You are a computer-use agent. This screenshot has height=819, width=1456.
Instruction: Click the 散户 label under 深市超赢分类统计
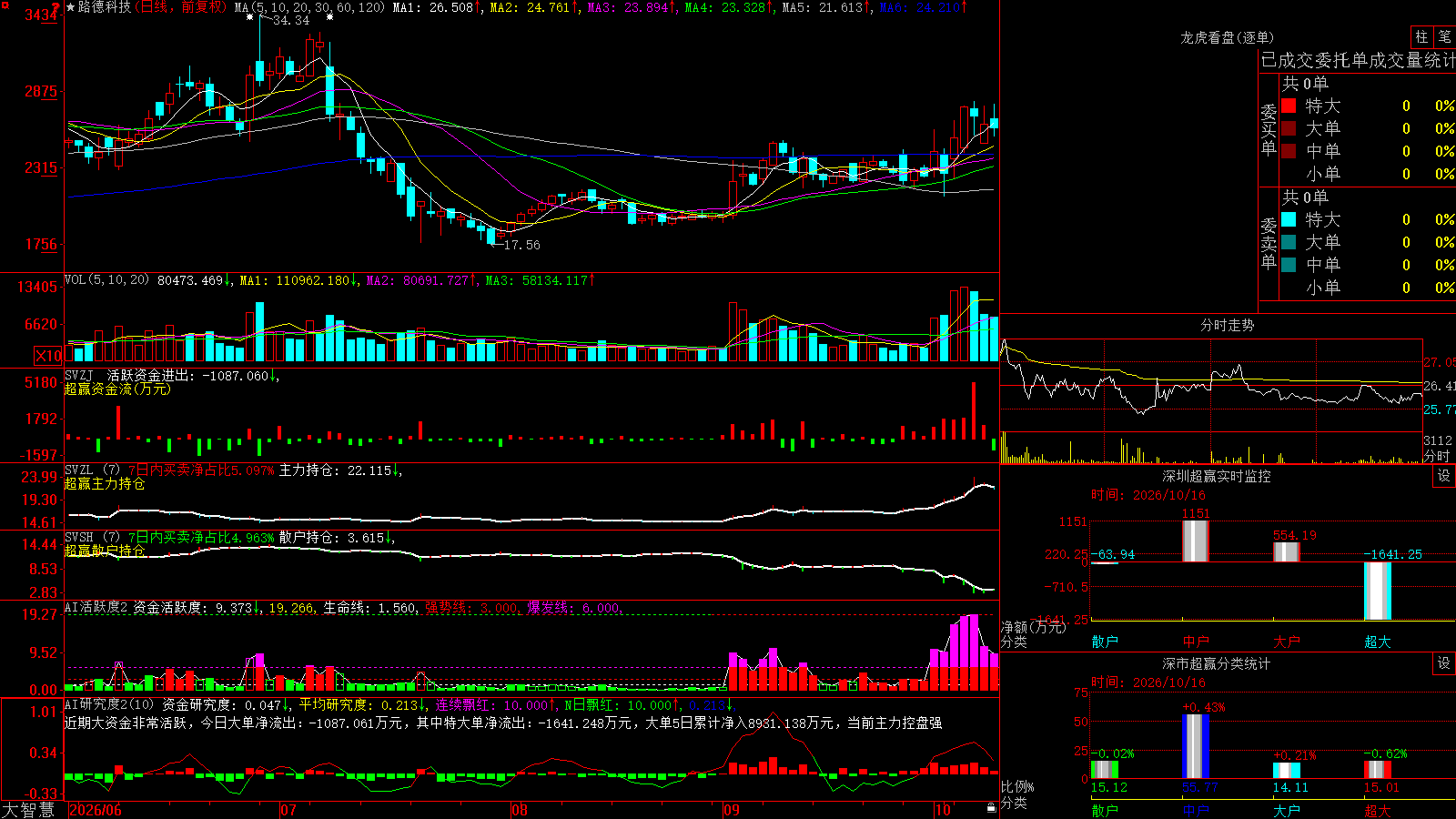1105,811
